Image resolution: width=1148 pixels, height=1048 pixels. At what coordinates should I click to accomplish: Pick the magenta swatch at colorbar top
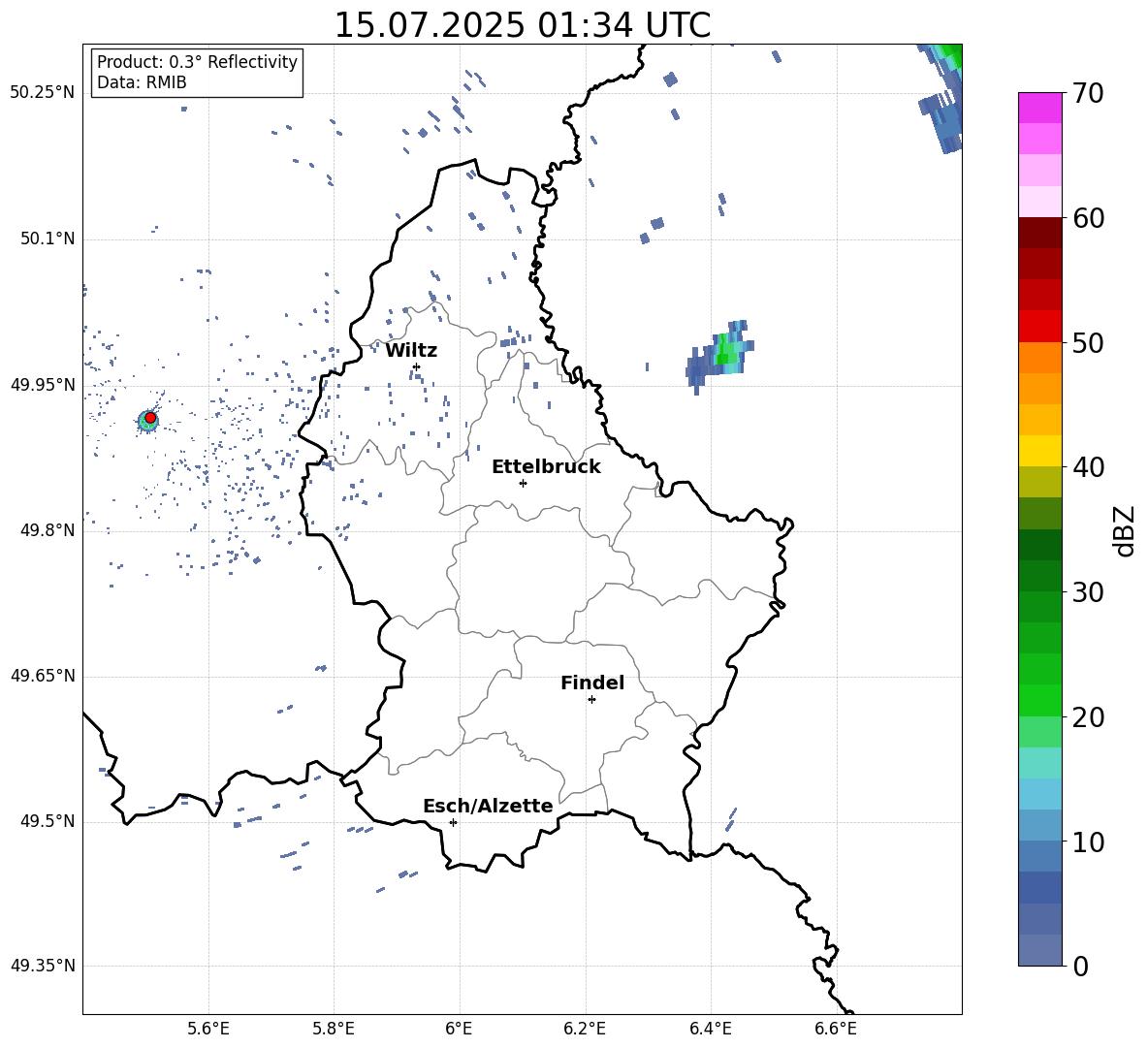[x=1039, y=108]
